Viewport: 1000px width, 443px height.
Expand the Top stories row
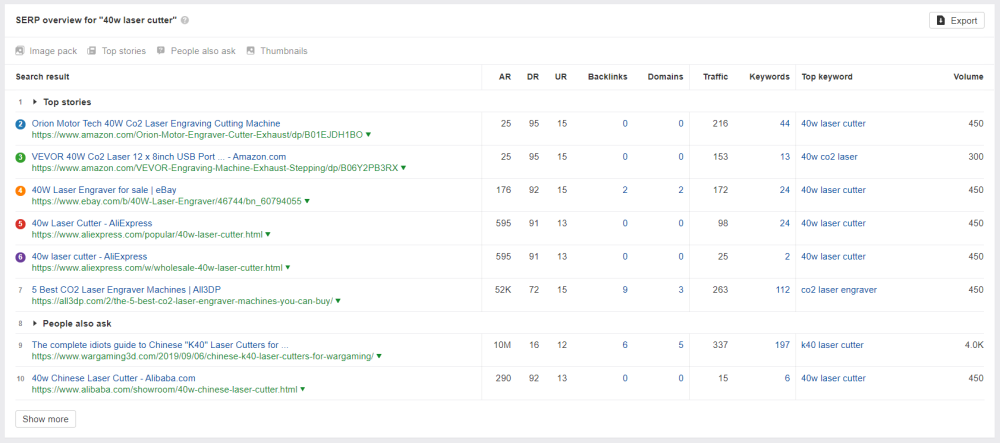tap(35, 102)
